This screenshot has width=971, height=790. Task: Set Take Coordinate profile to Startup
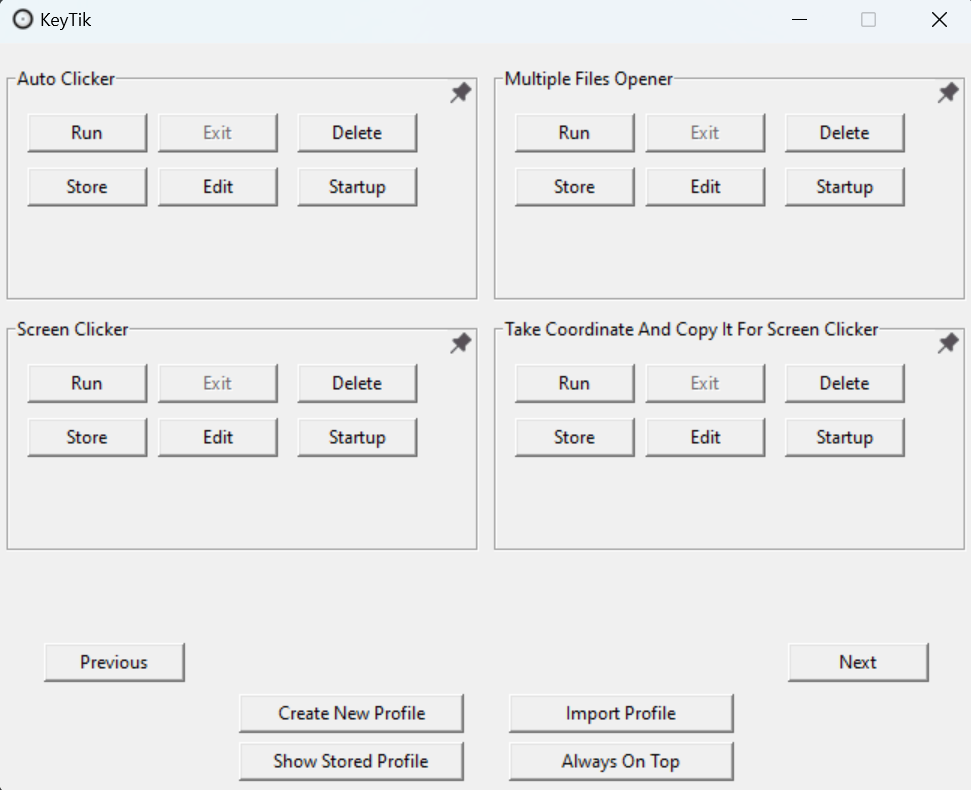pos(845,437)
